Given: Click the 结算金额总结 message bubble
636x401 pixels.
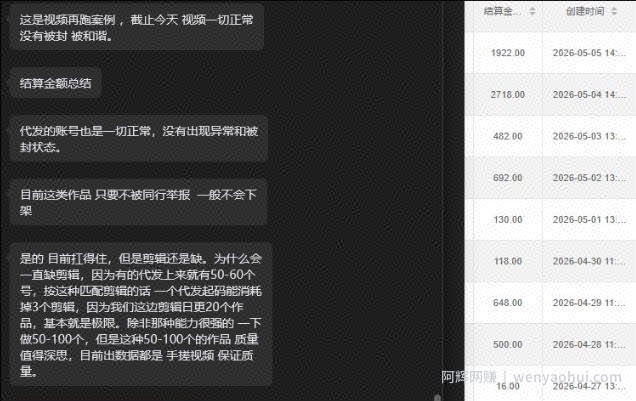Looking at the screenshot, I should pos(56,83).
